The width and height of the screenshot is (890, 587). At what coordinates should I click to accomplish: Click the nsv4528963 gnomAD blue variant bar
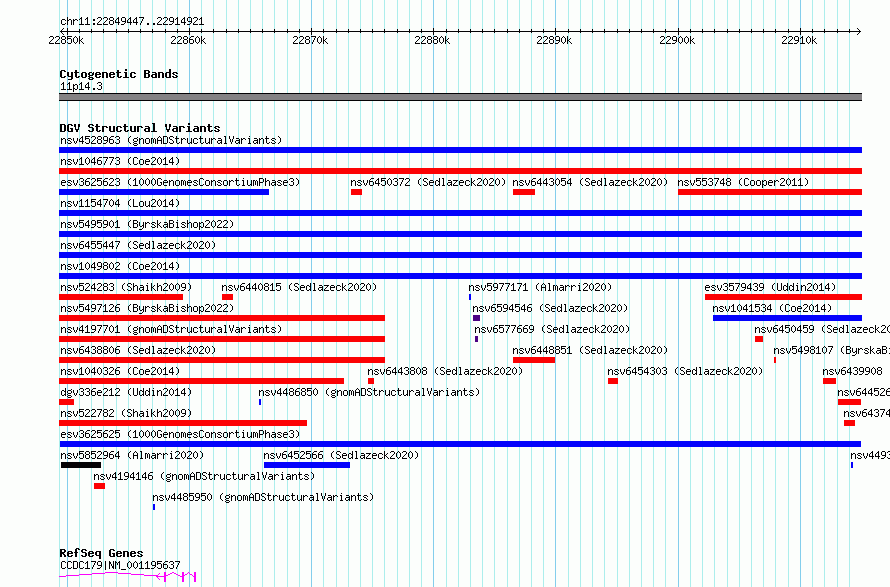pyautogui.click(x=460, y=150)
